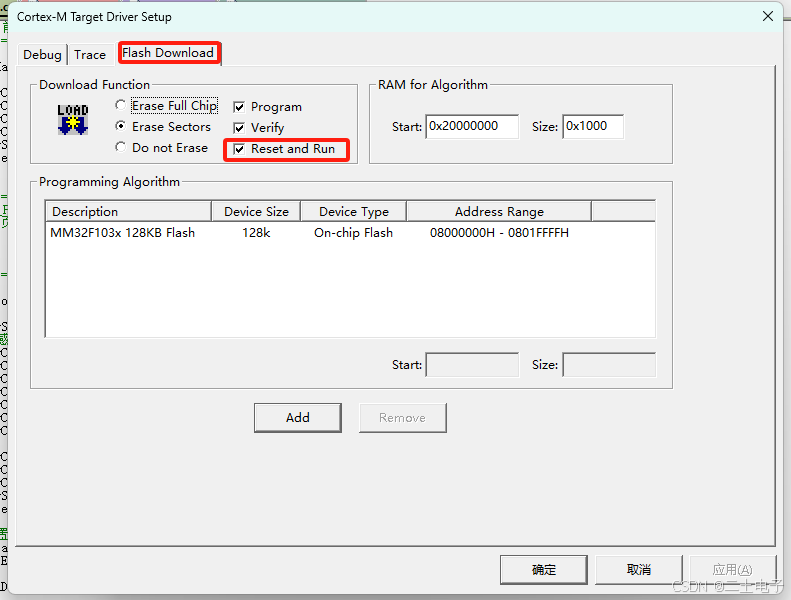Edit RAM for Algorithm Size field
The image size is (791, 600).
pyautogui.click(x=593, y=126)
